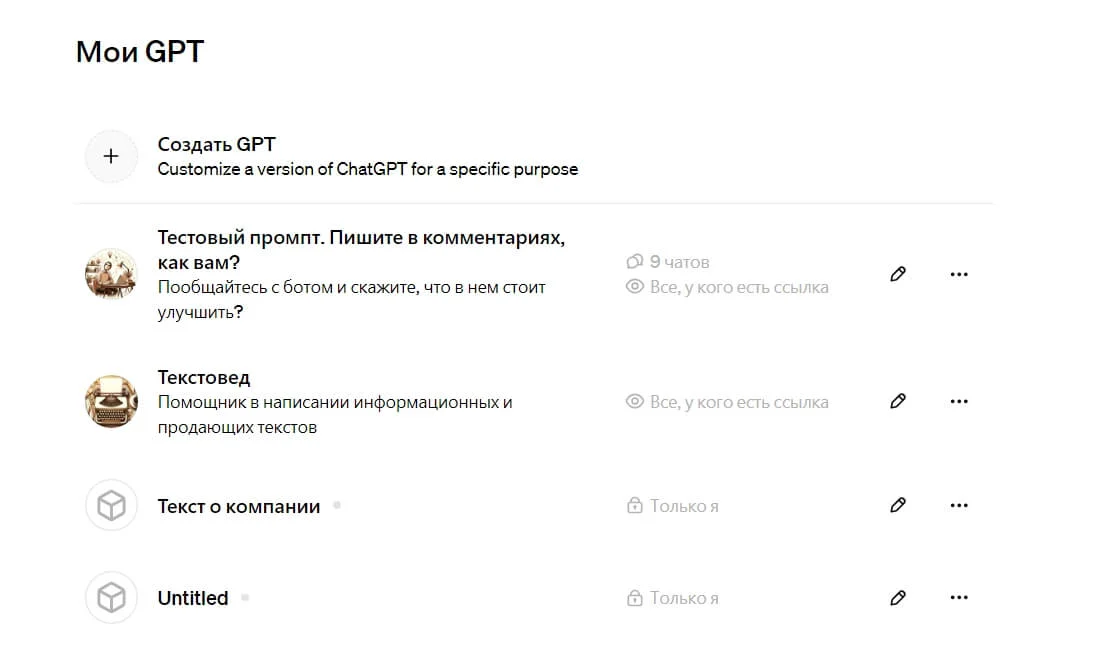Click the lock icon on Untitled row

pos(634,599)
